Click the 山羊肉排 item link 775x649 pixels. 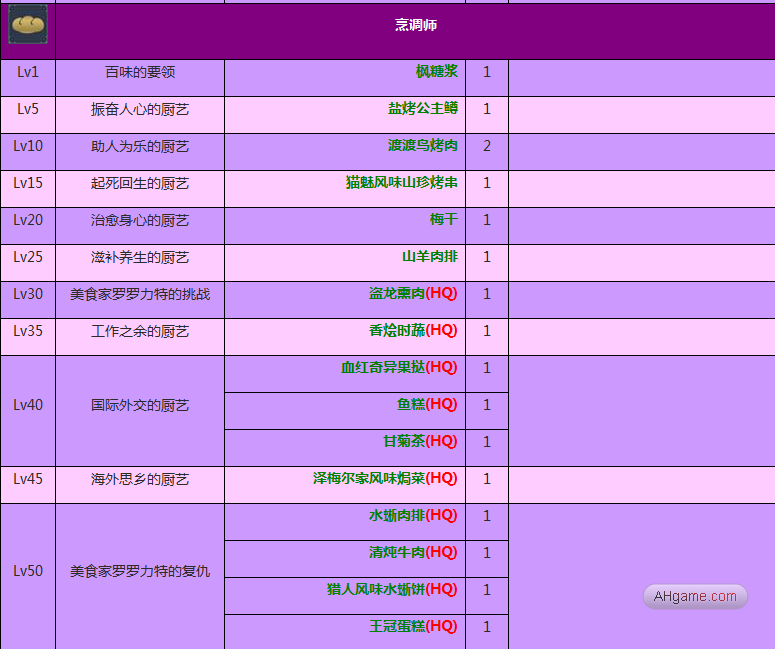point(429,257)
